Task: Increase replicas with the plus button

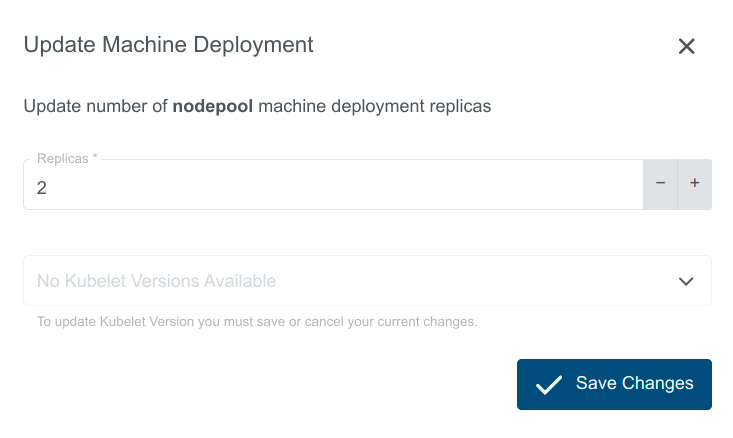Action: click(695, 184)
